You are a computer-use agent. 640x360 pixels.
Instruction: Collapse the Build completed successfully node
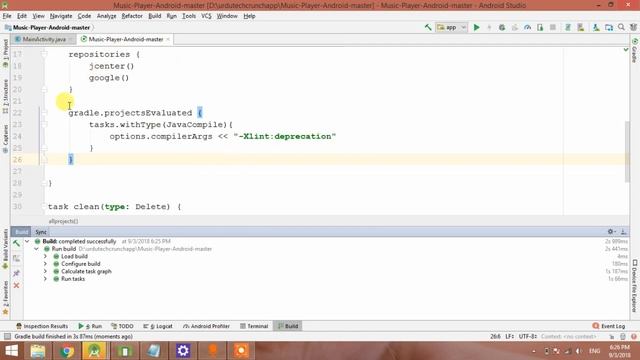[27, 241]
